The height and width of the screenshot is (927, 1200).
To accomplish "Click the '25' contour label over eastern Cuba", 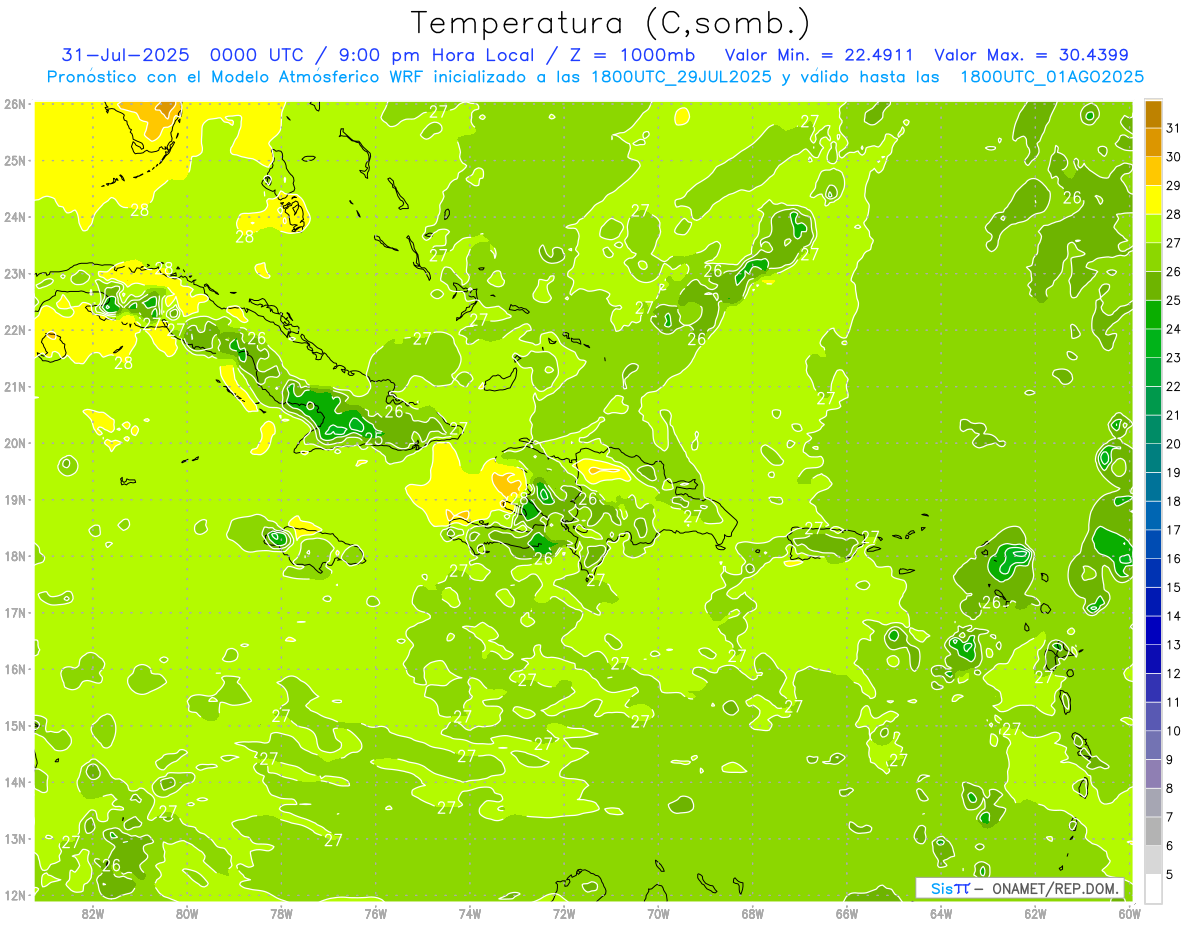I will point(373,439).
